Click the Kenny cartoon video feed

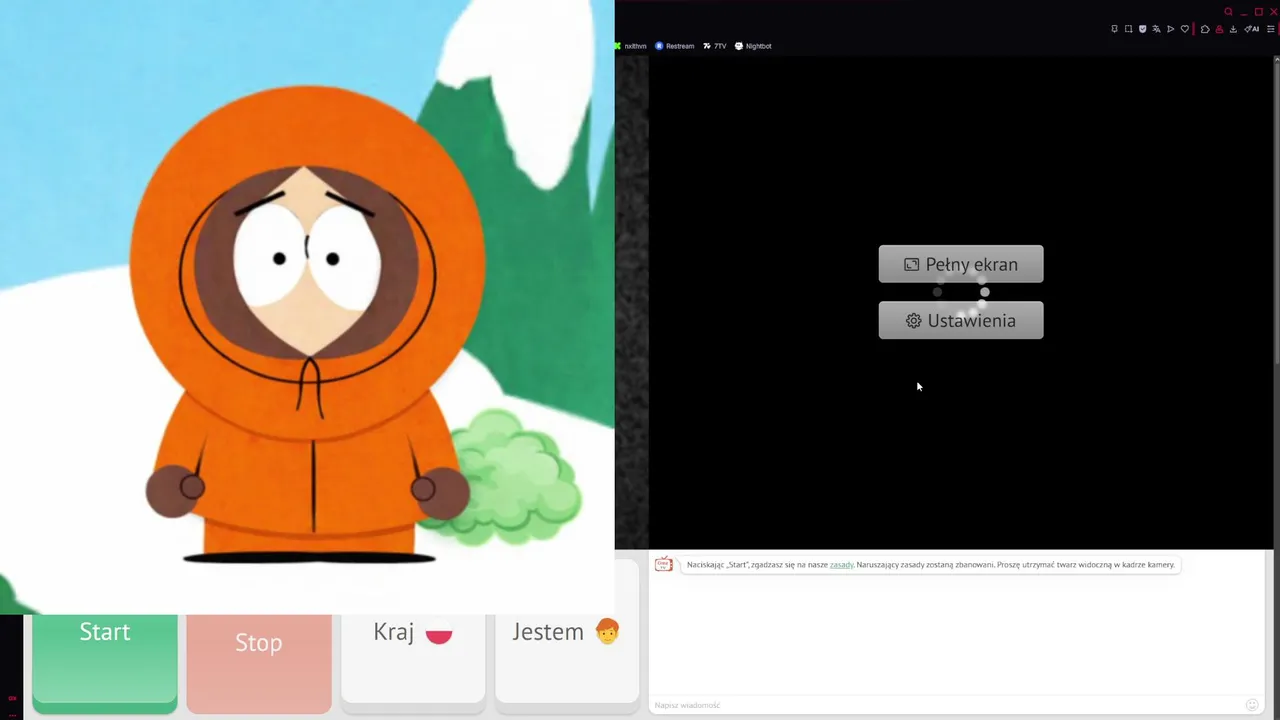click(x=307, y=307)
